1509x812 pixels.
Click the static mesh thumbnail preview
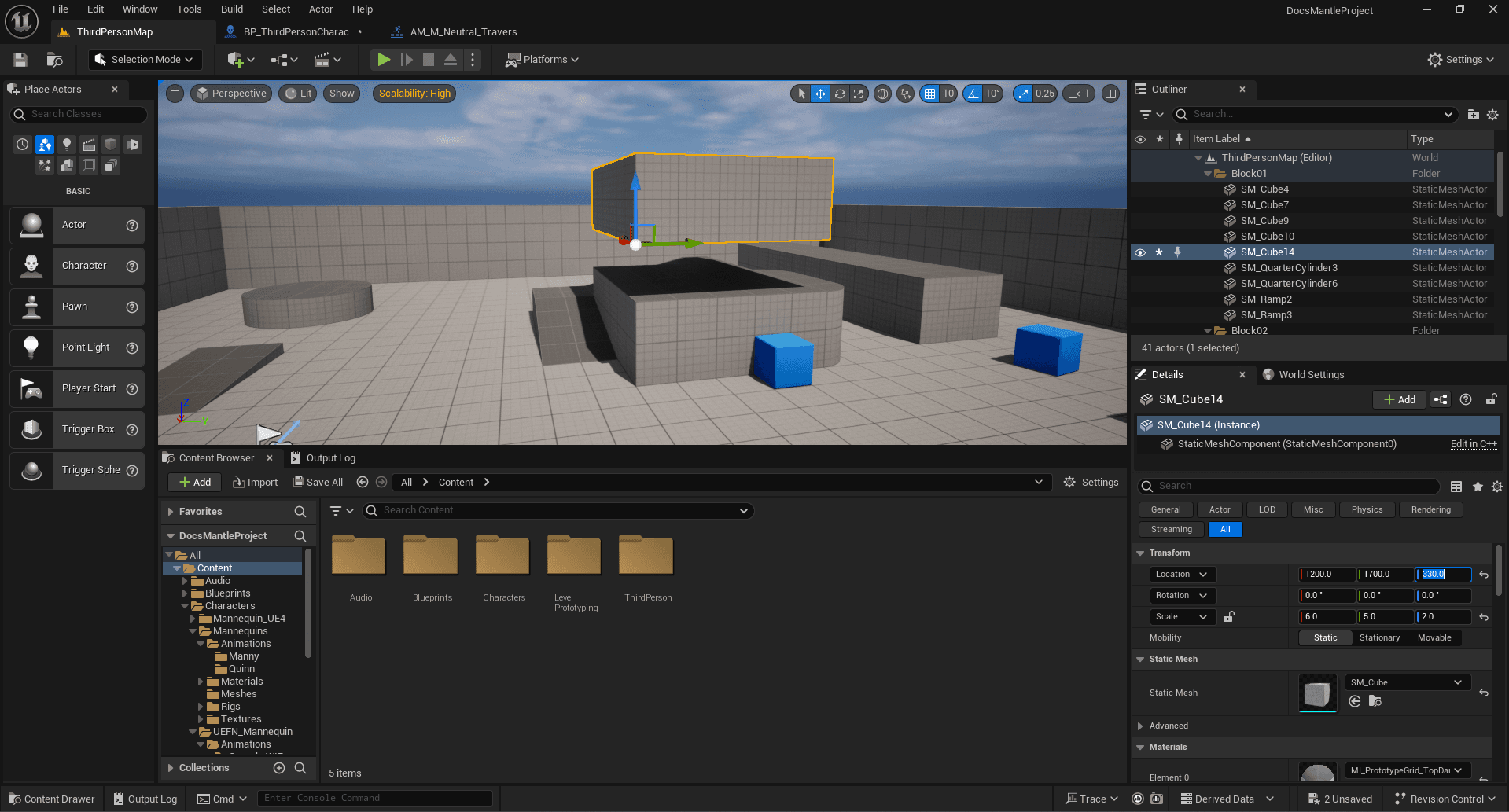[x=1317, y=693]
